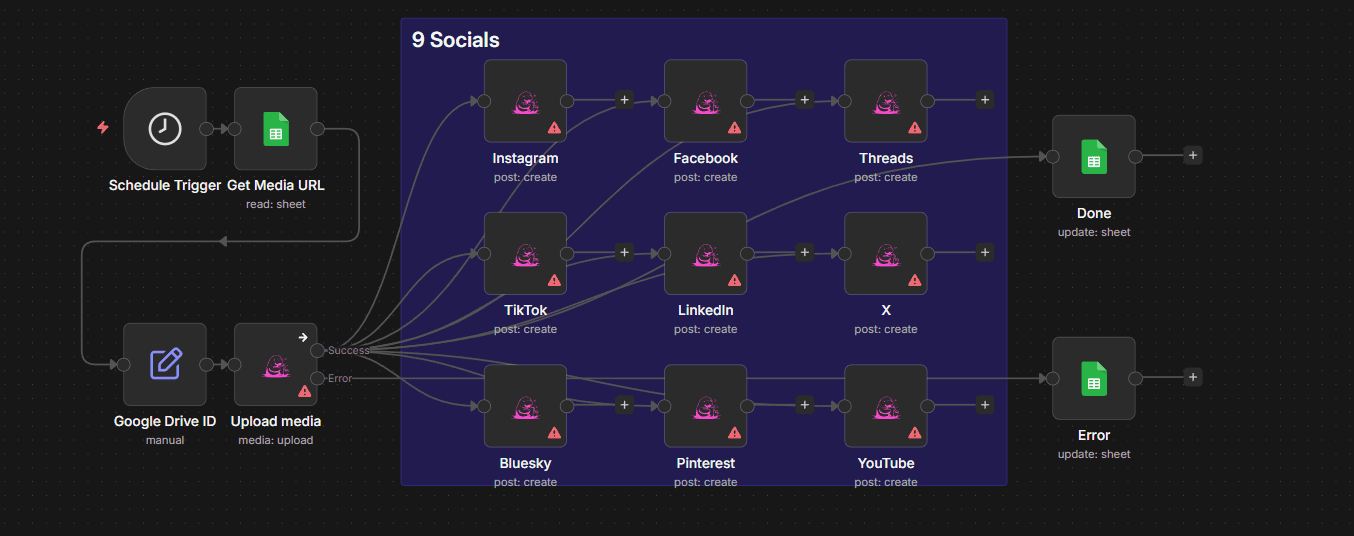Select the Upload media node
The height and width of the screenshot is (536, 1354).
point(276,364)
